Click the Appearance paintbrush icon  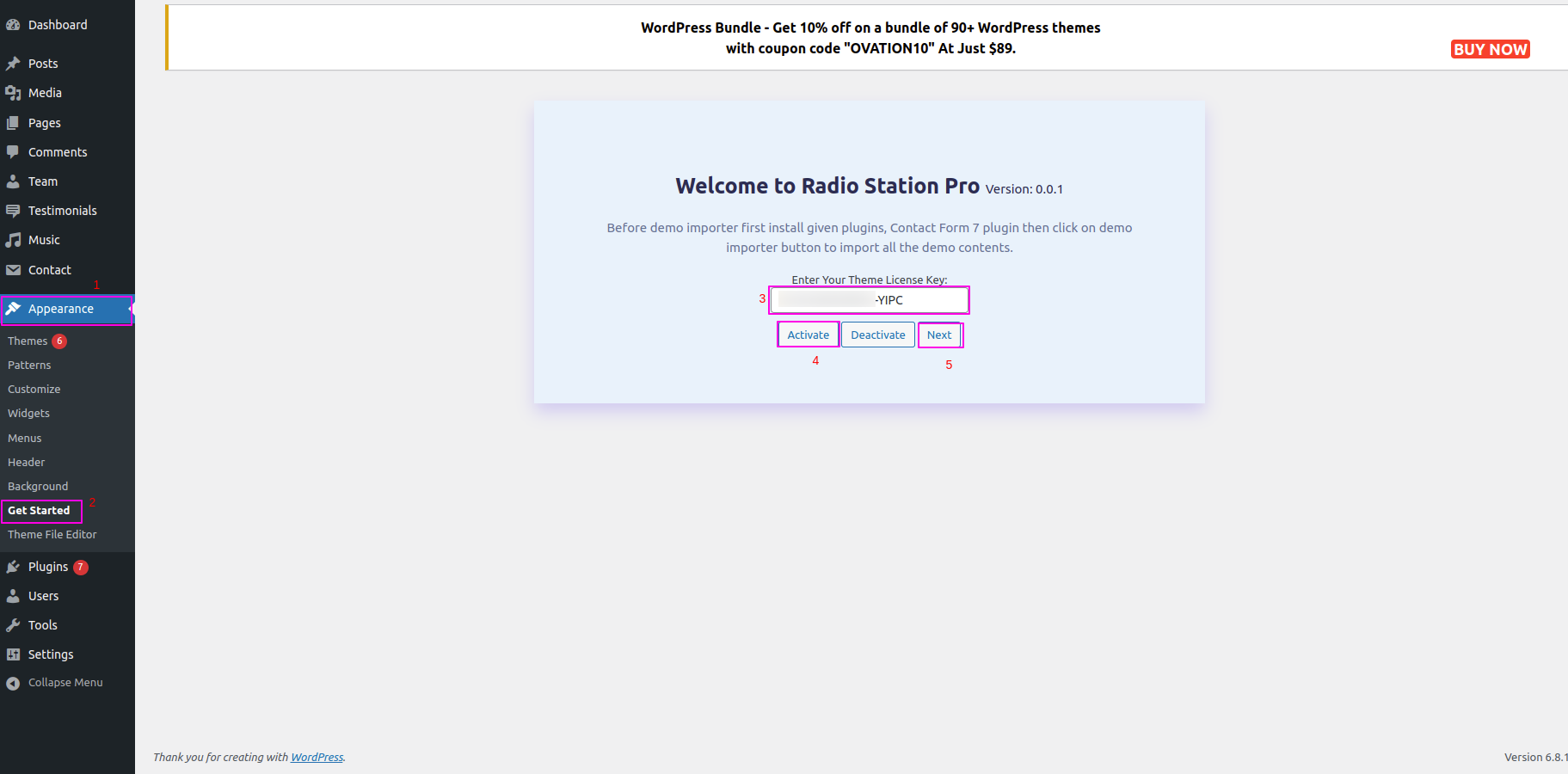(13, 309)
